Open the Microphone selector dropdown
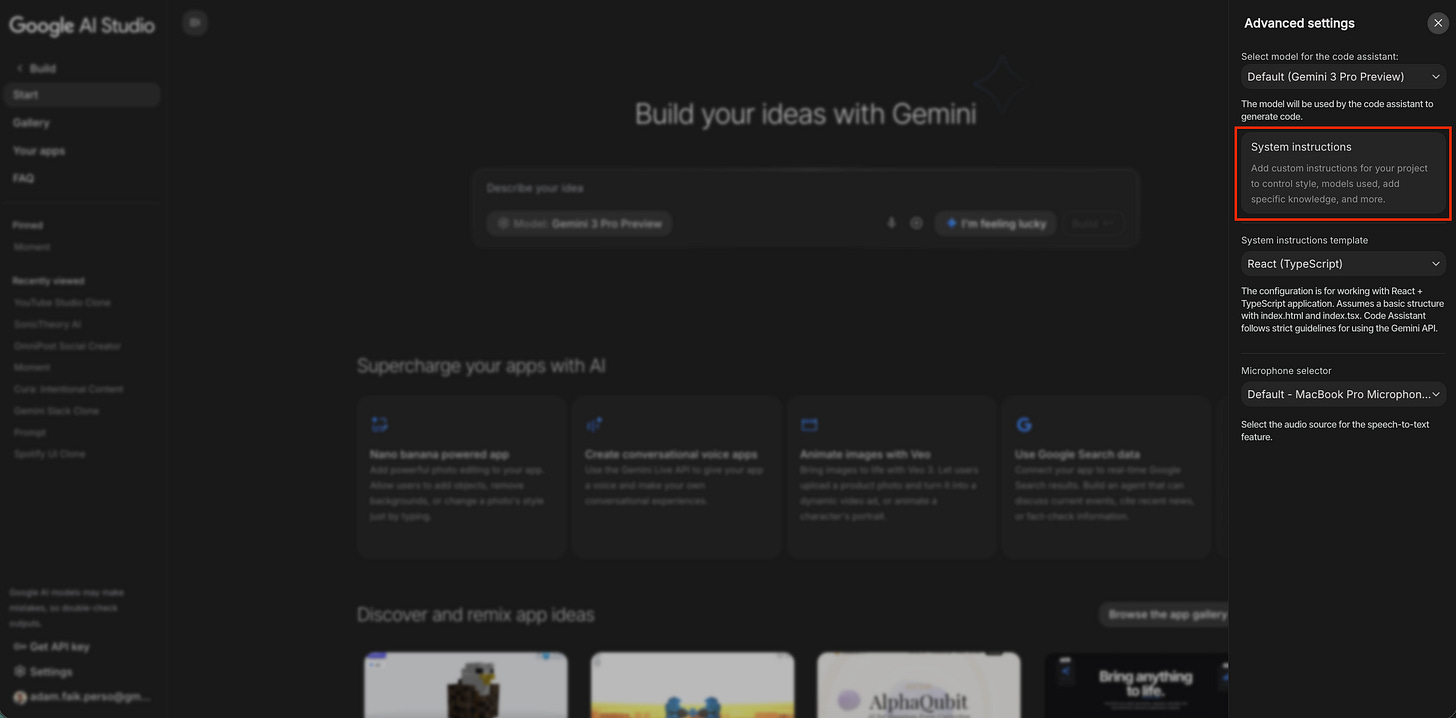This screenshot has height=718, width=1456. [x=1343, y=394]
